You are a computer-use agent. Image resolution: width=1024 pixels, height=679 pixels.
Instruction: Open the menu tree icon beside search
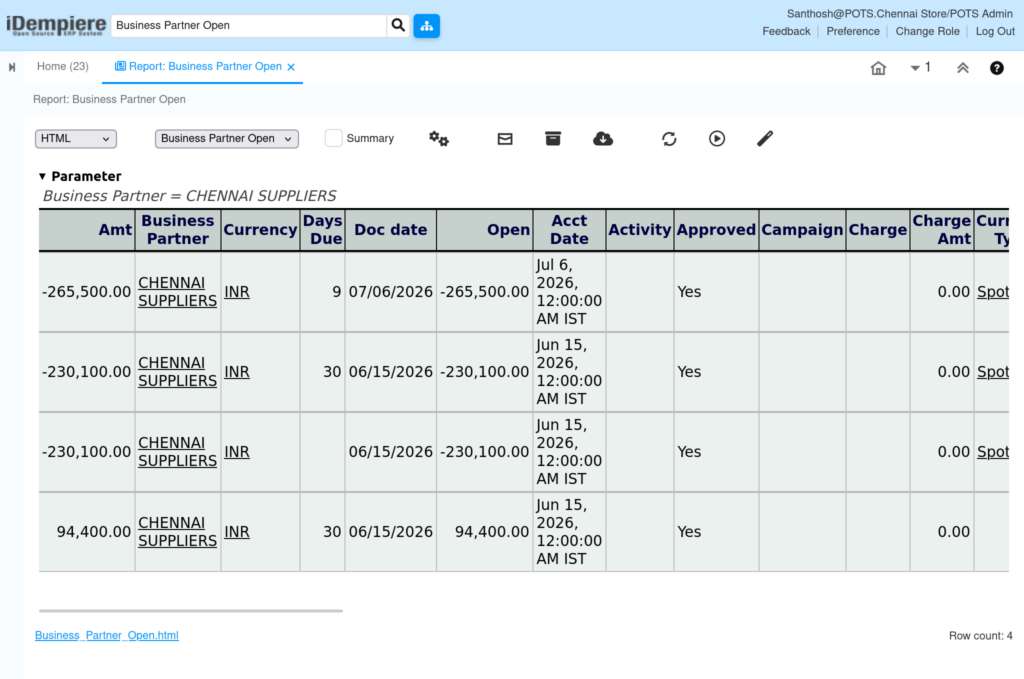426,25
